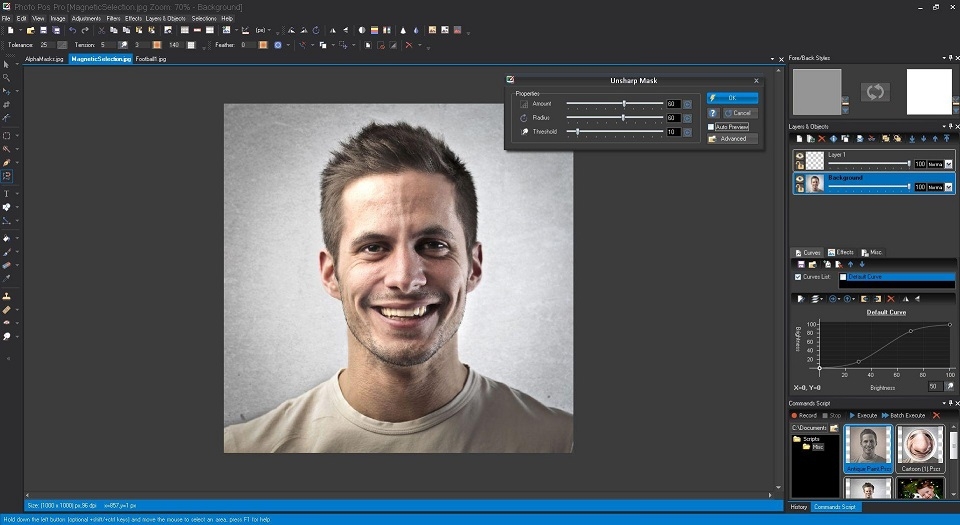The image size is (960, 525).
Task: Click the Advanced button in Unsharp Mask
Action: click(x=732, y=139)
